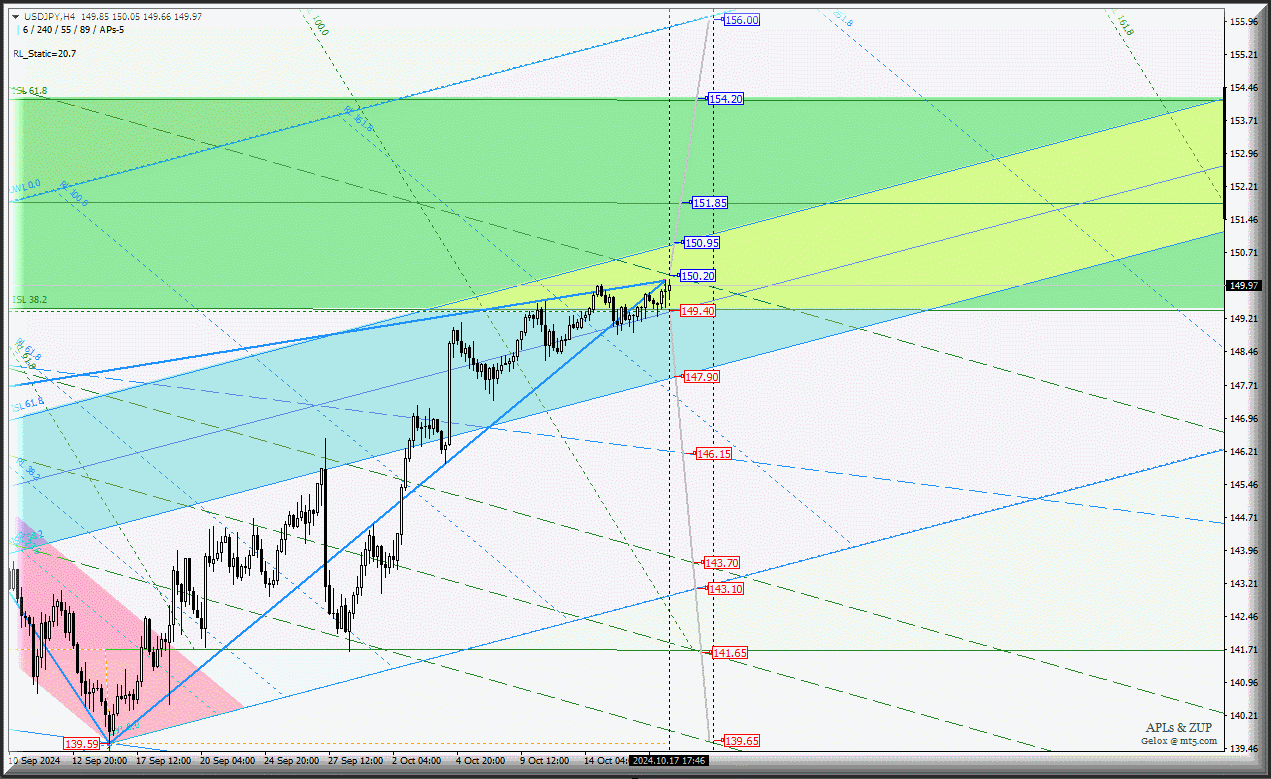
Task: Click the red 146.15 price label
Action: tap(713, 454)
